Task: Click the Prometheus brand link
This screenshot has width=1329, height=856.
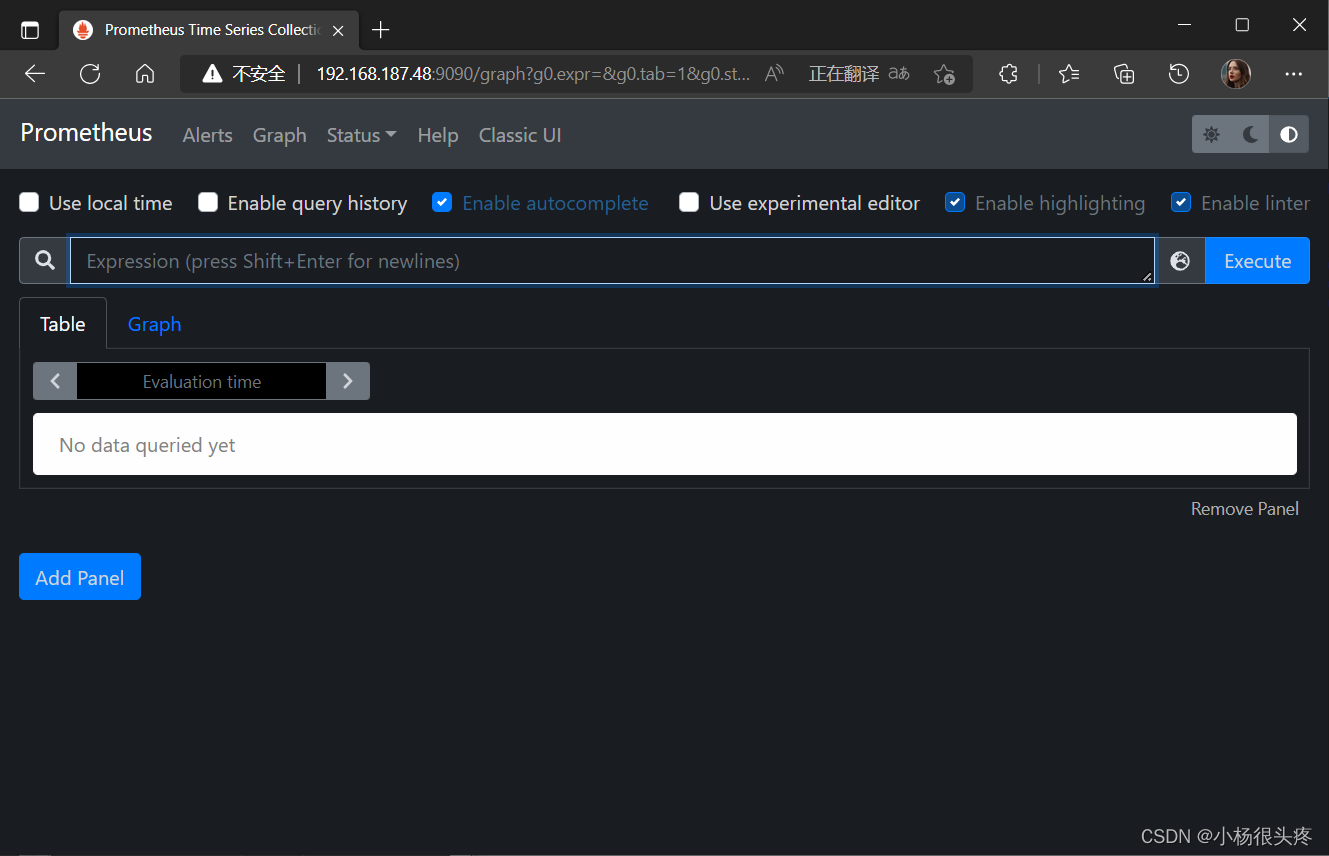Action: tap(86, 133)
